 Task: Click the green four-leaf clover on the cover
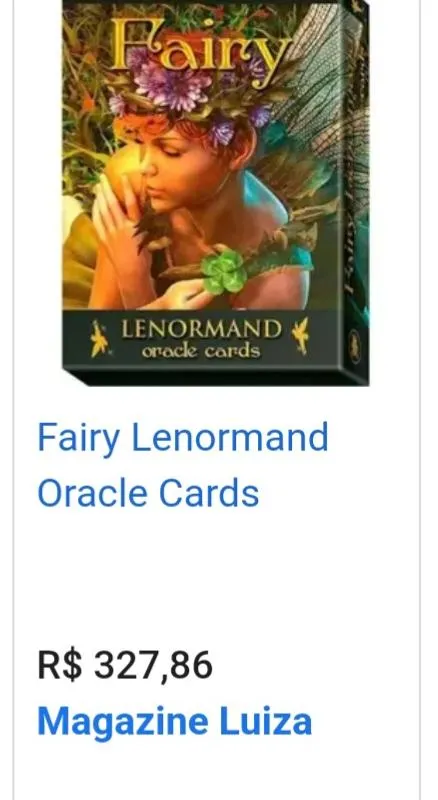click(x=223, y=271)
